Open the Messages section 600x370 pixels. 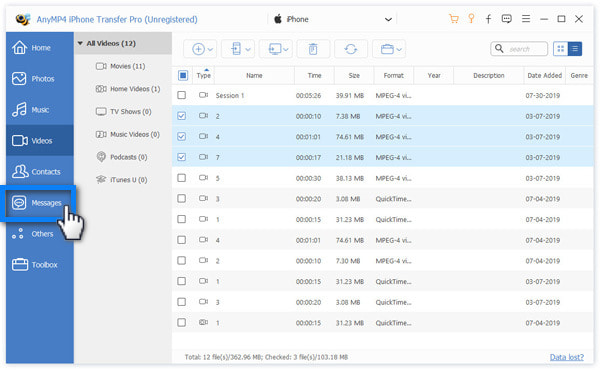(x=40, y=202)
